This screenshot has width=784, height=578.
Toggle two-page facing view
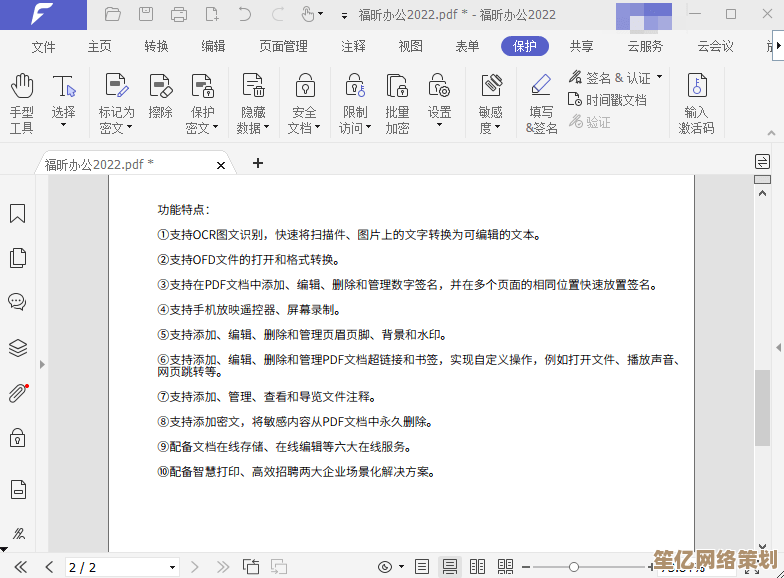pyautogui.click(x=478, y=567)
